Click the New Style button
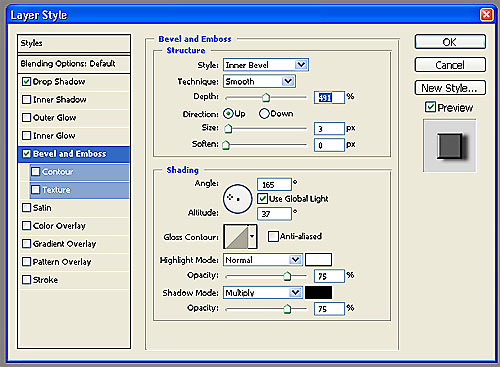Image resolution: width=500 pixels, height=367 pixels. coord(450,88)
